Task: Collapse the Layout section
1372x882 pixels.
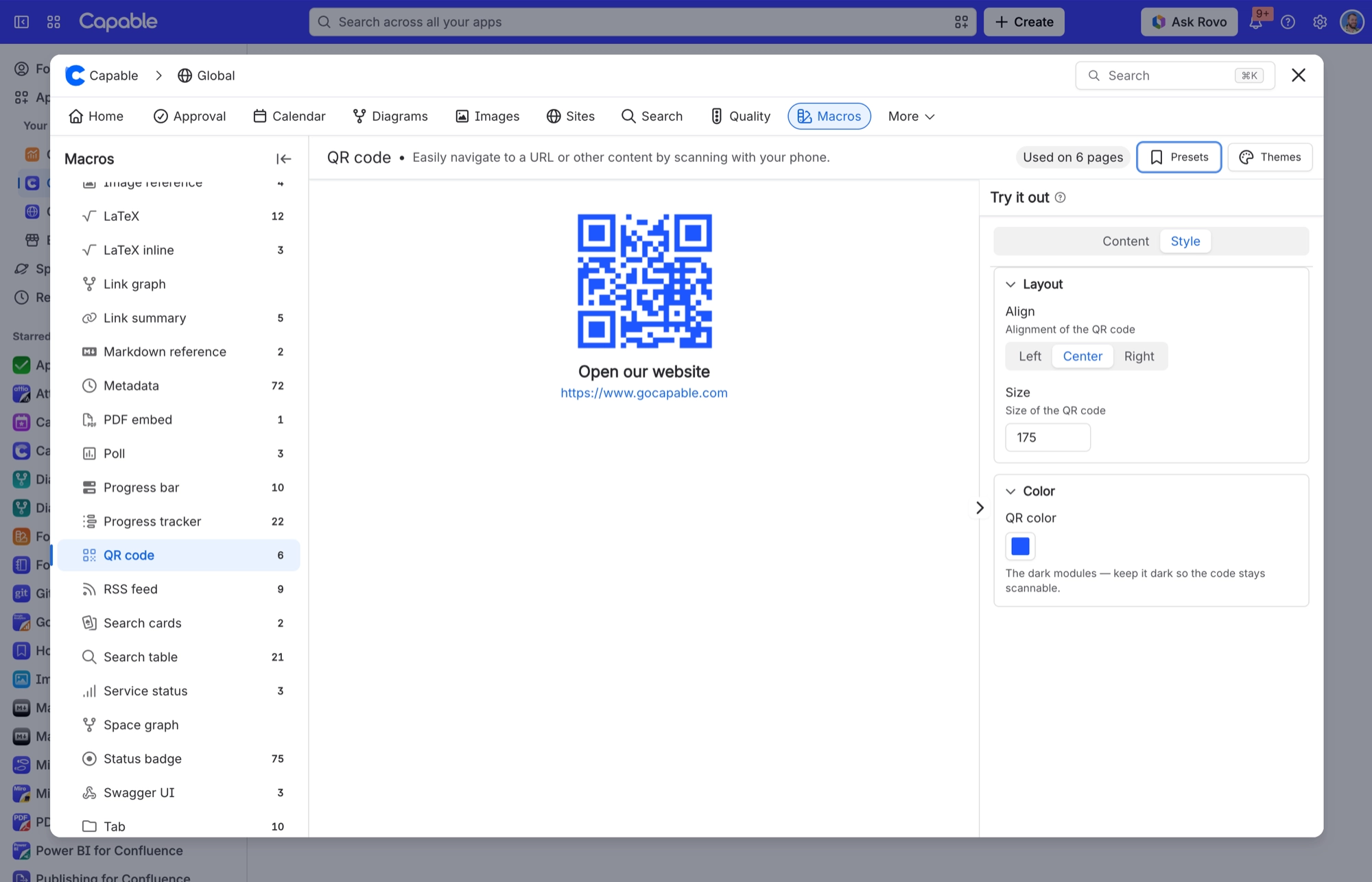Action: click(1010, 284)
